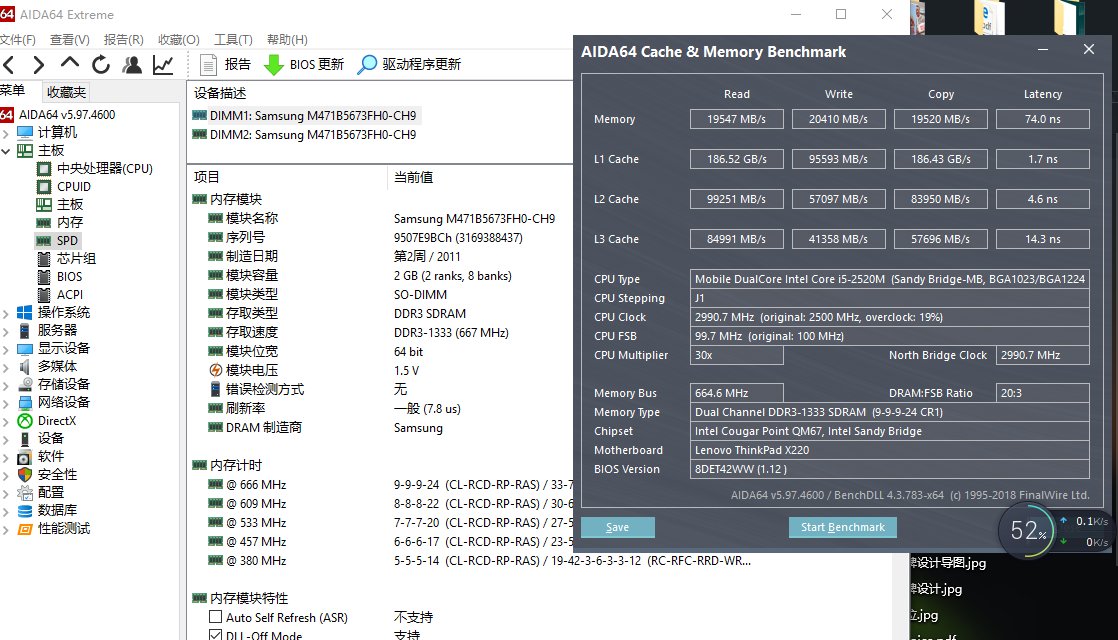Open the user/favorites person icon in toolbar
This screenshot has height=640, width=1118.
[132, 65]
